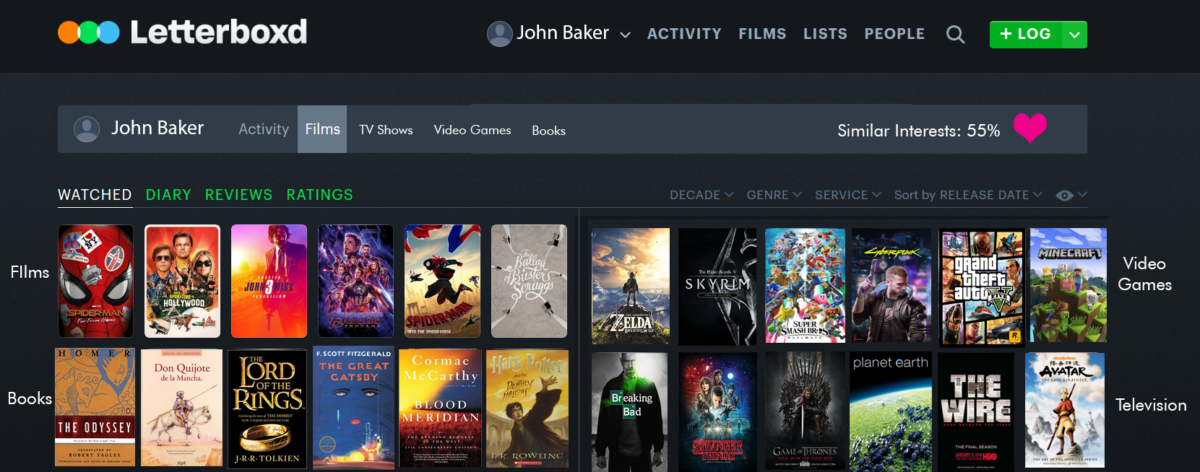Open the DIARY sub-tab
Screen dimensions: 1200x472
point(168,195)
